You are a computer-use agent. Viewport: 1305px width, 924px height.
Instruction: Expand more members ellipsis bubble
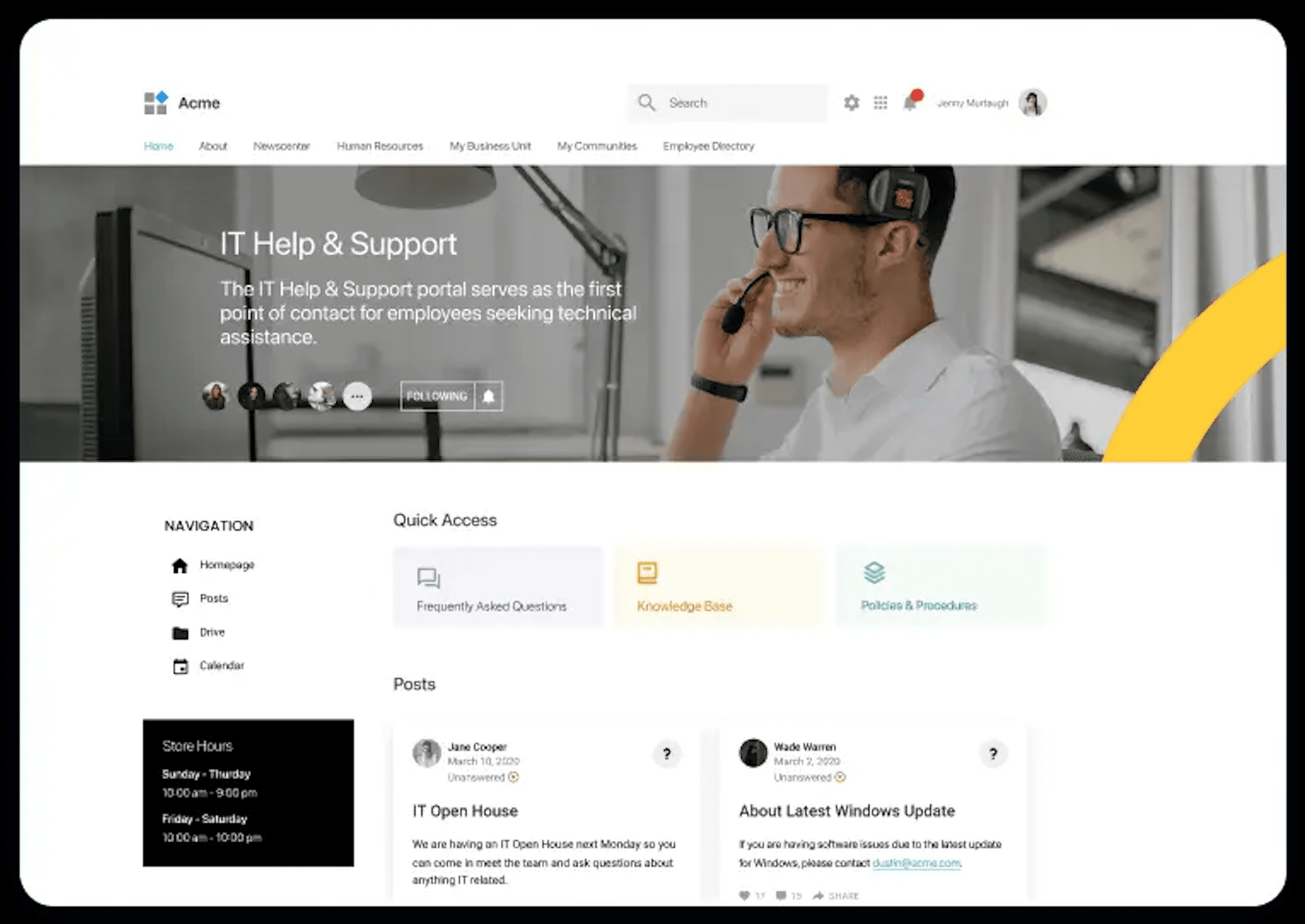click(357, 396)
